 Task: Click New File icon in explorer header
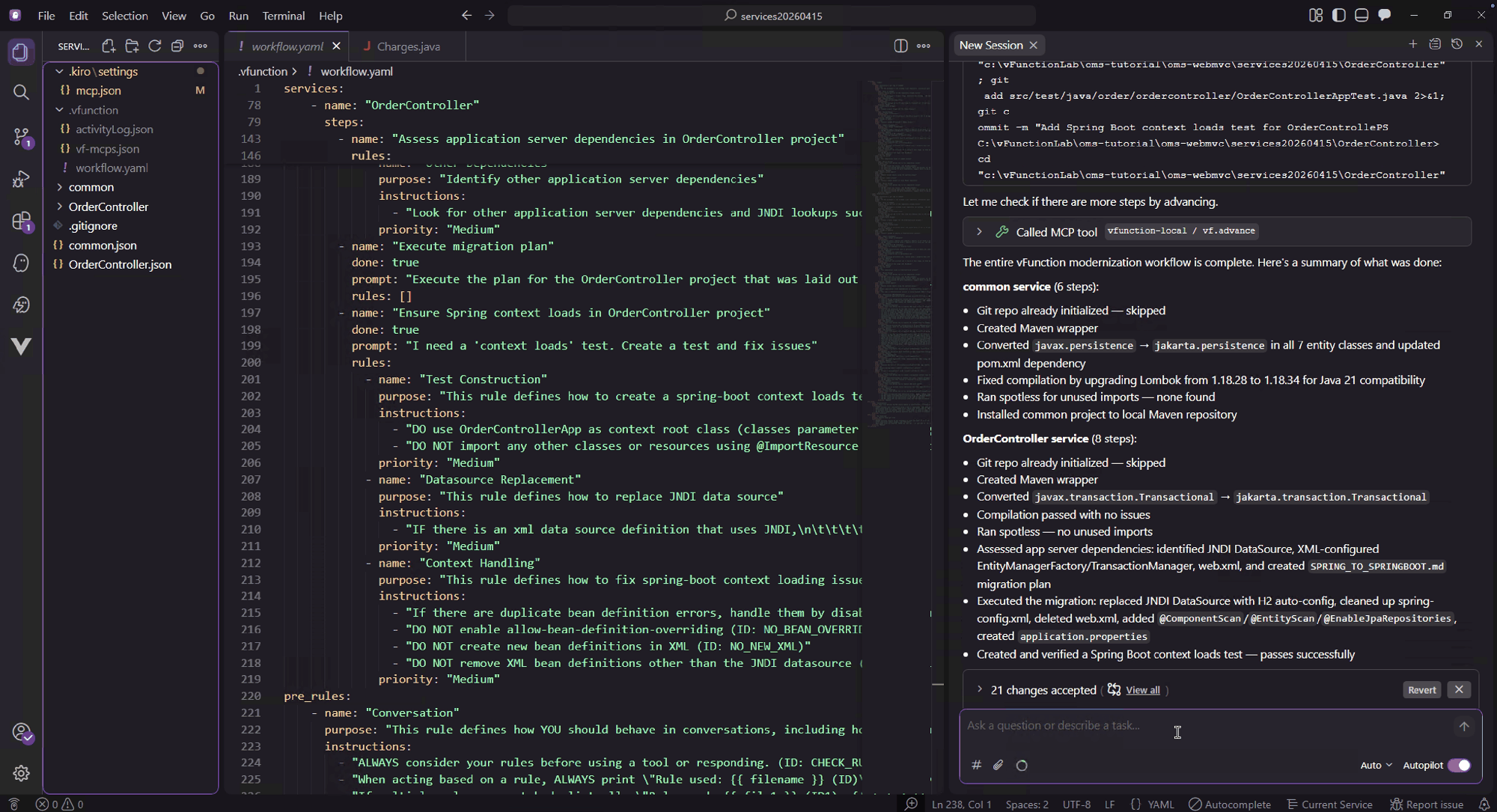point(109,46)
